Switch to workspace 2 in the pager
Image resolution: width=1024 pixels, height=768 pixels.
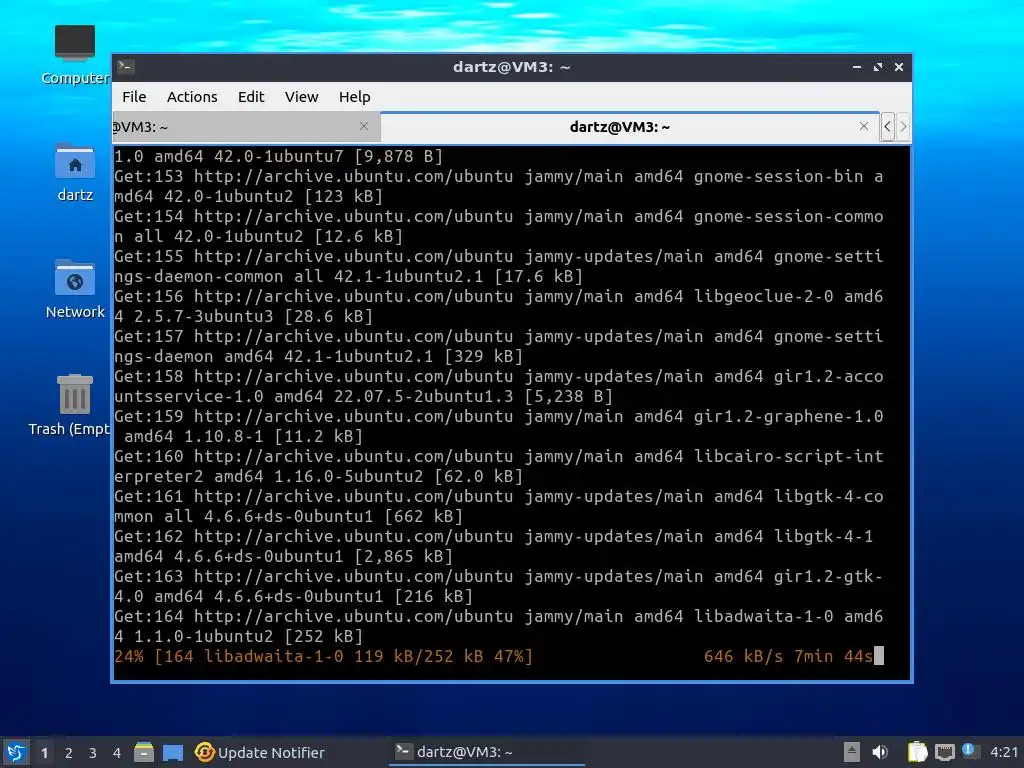click(x=69, y=753)
